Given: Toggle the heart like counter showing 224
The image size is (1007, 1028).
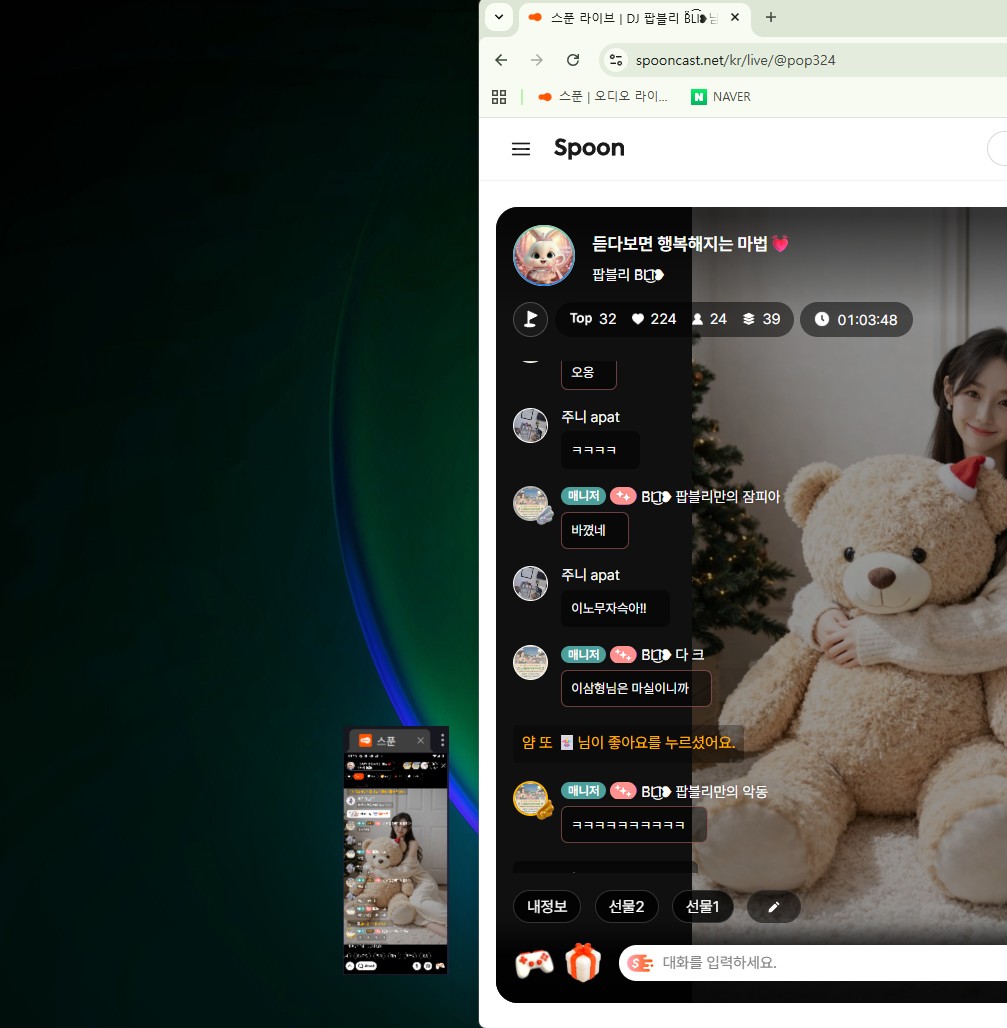Looking at the screenshot, I should point(653,319).
